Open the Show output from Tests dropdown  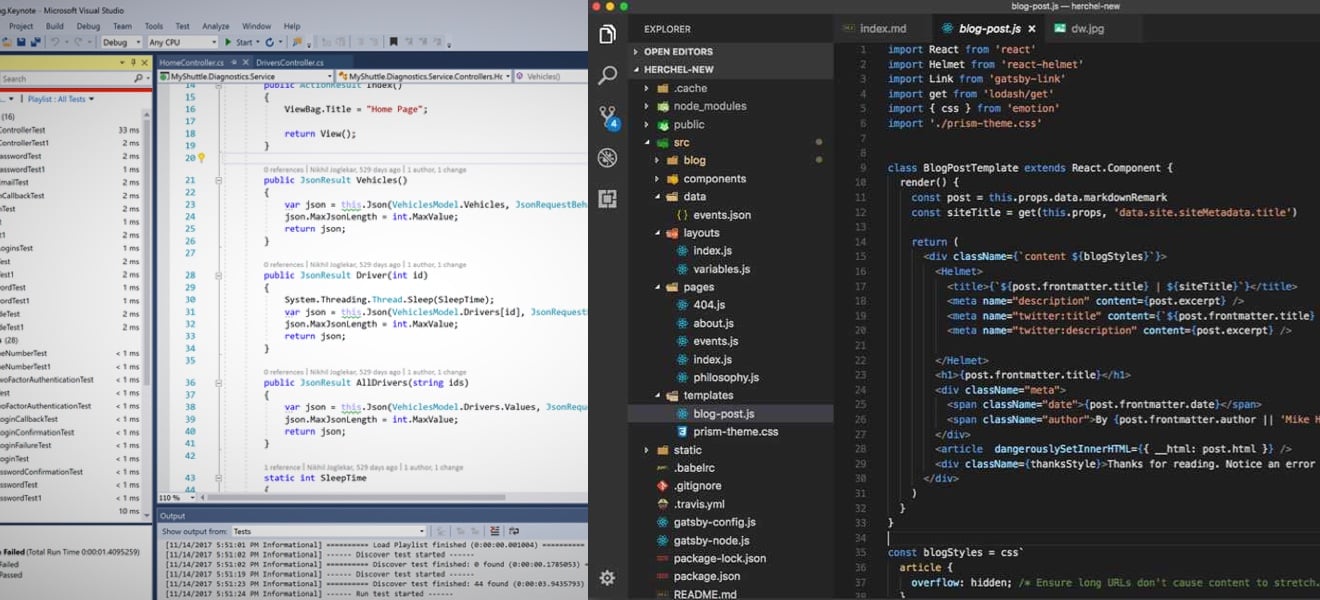[x=328, y=532]
